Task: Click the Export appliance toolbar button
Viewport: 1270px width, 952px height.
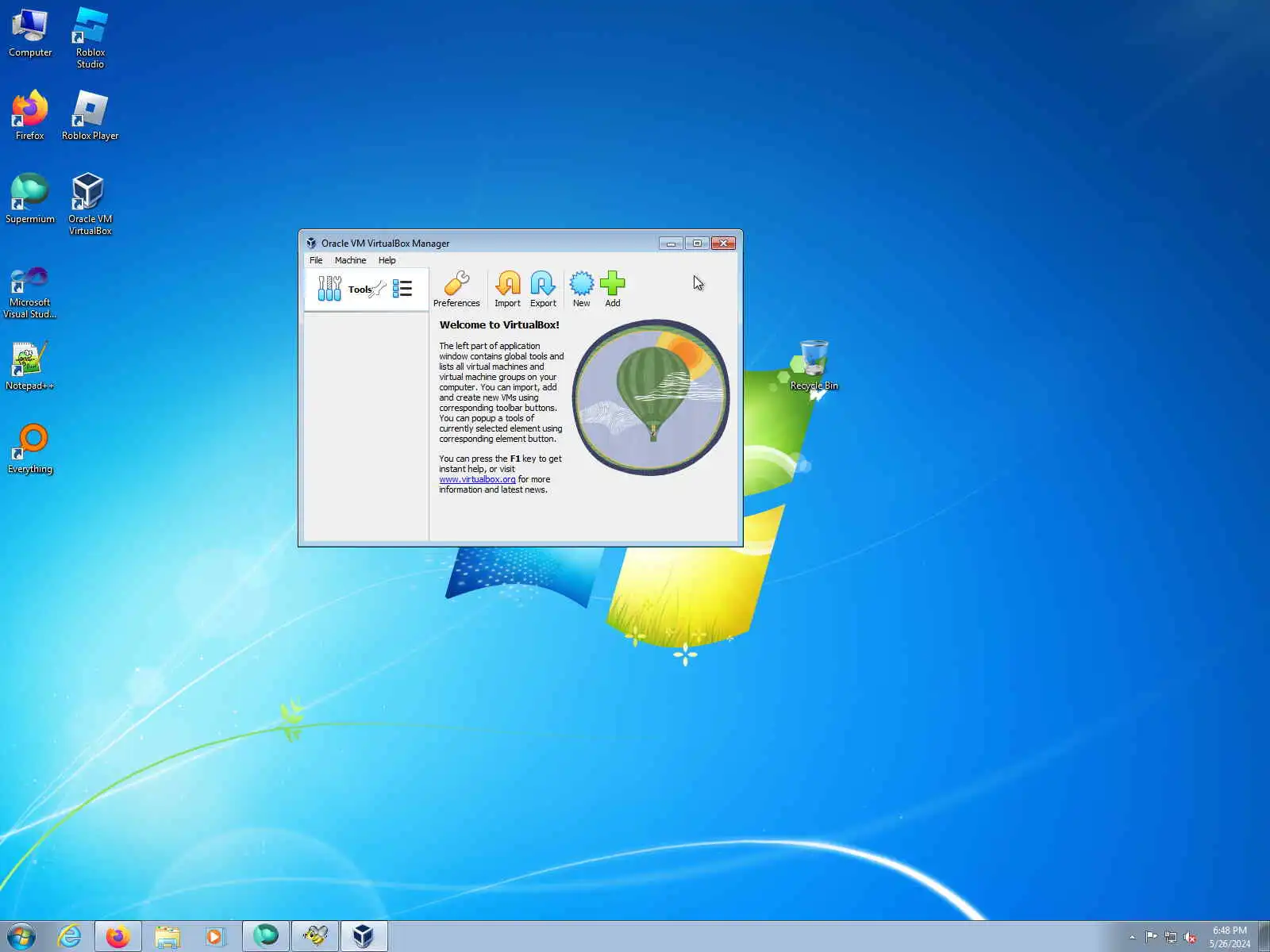Action: [x=543, y=289]
